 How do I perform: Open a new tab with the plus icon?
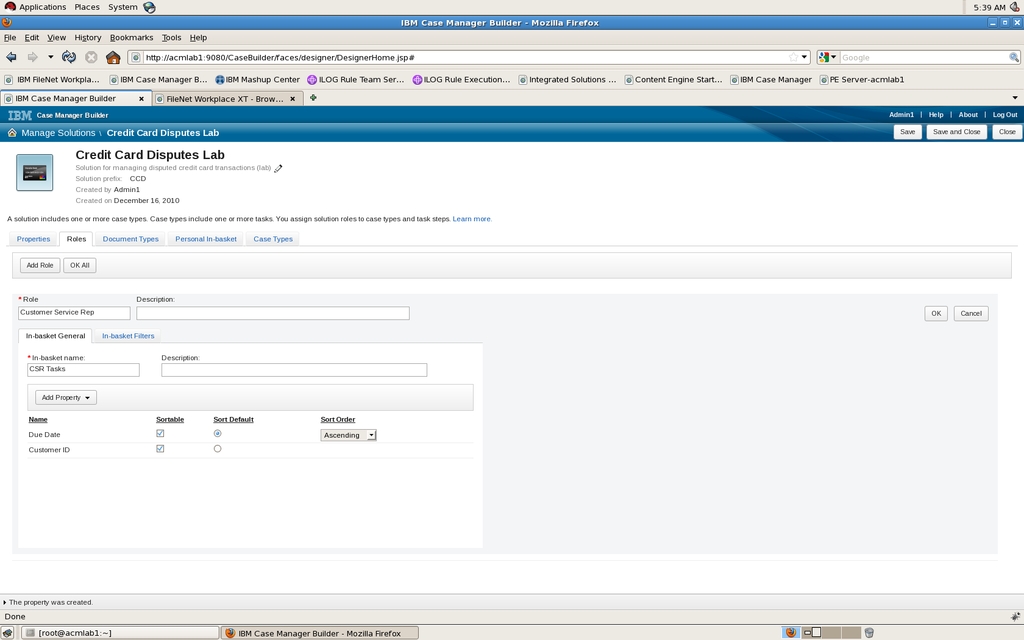(313, 98)
